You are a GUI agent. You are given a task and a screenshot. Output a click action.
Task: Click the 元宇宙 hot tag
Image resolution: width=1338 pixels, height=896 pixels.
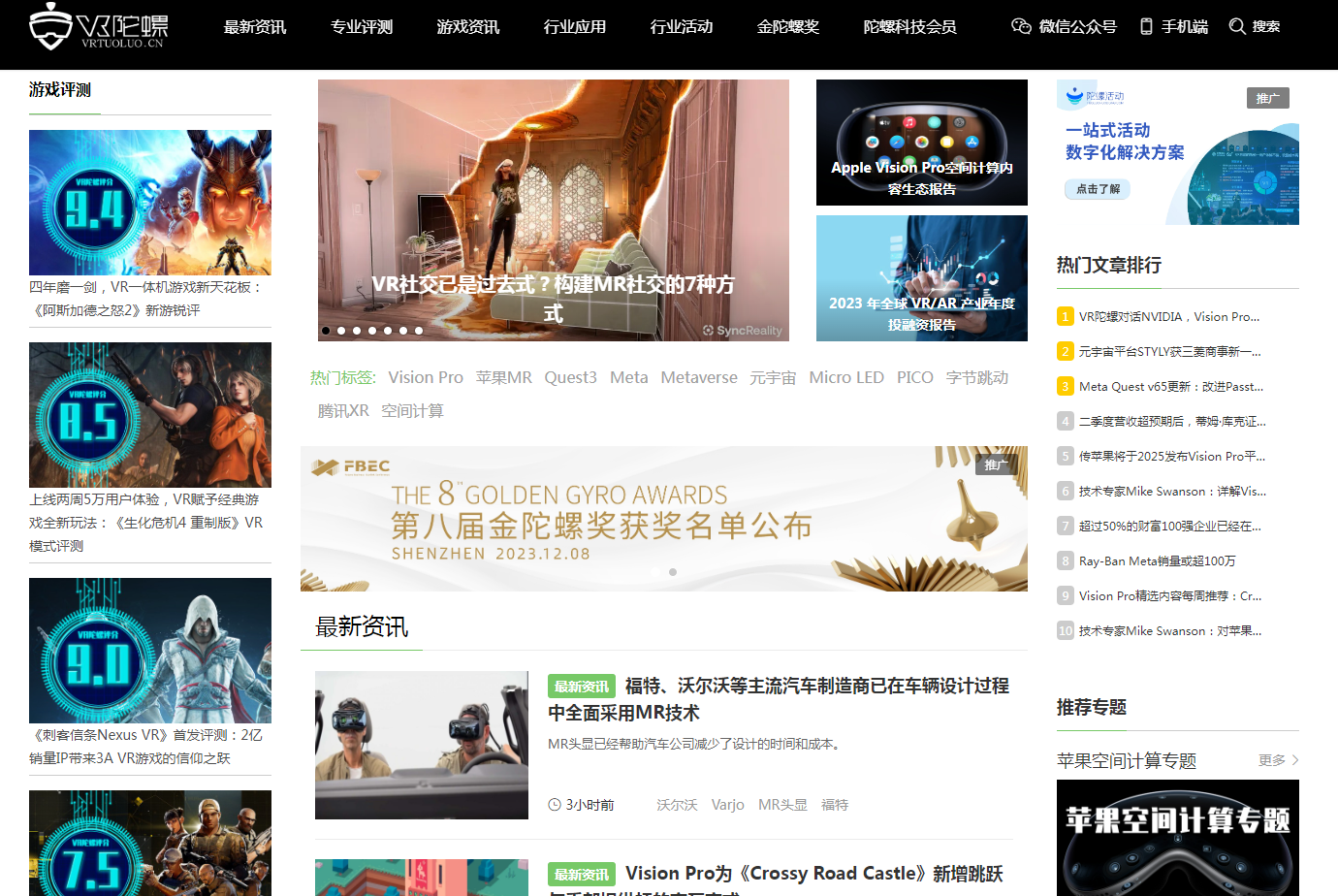pyautogui.click(x=773, y=377)
